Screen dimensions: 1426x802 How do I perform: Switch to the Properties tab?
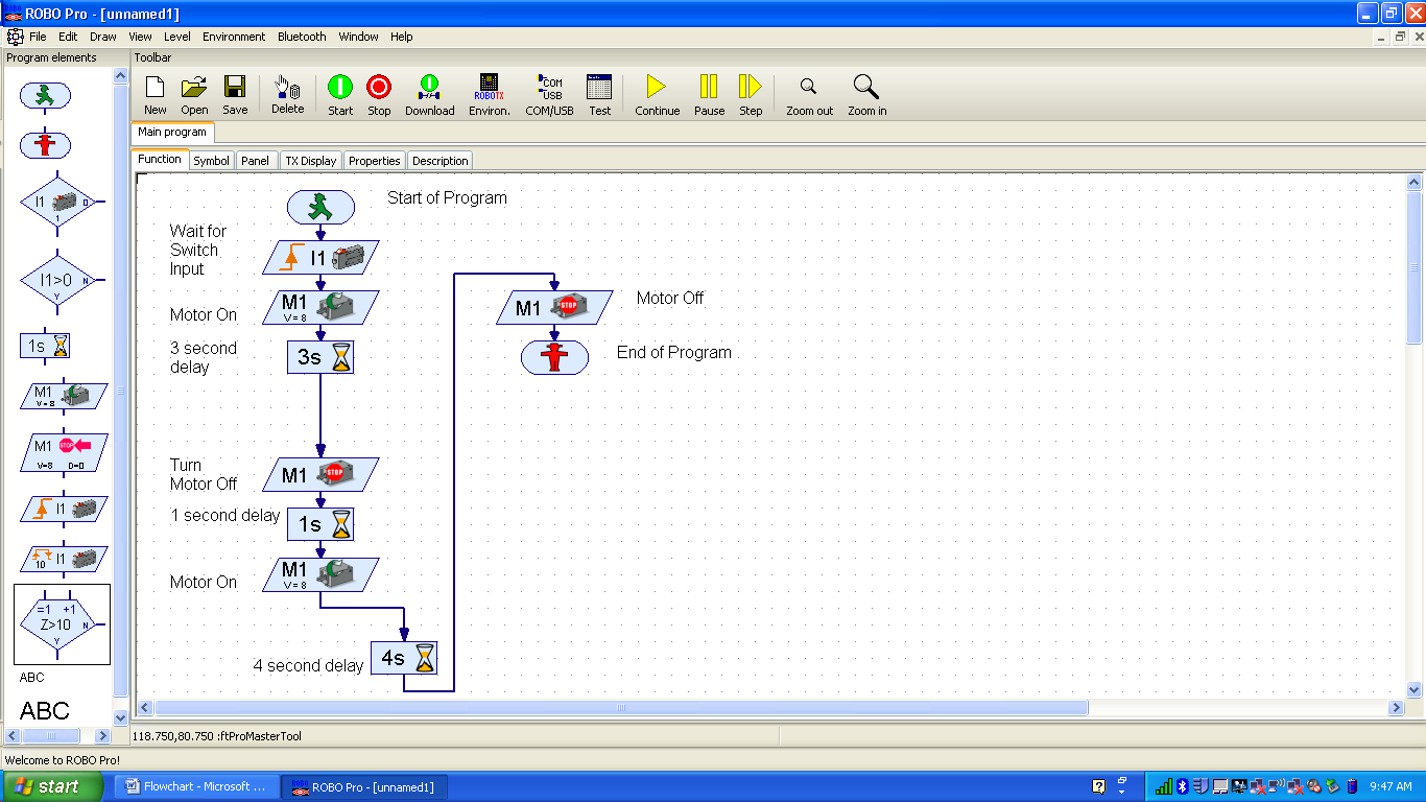point(374,160)
